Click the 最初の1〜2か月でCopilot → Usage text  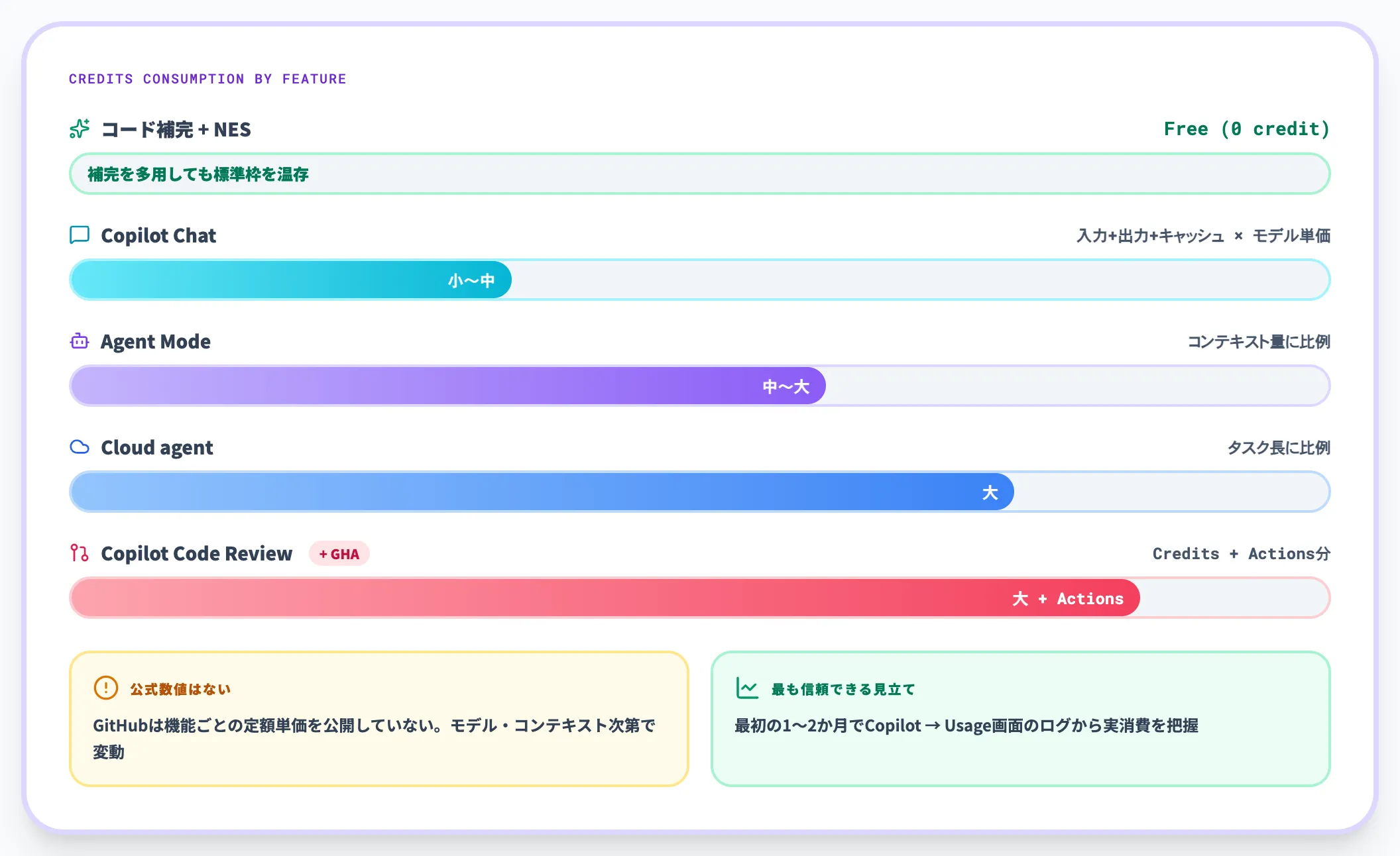tap(966, 725)
